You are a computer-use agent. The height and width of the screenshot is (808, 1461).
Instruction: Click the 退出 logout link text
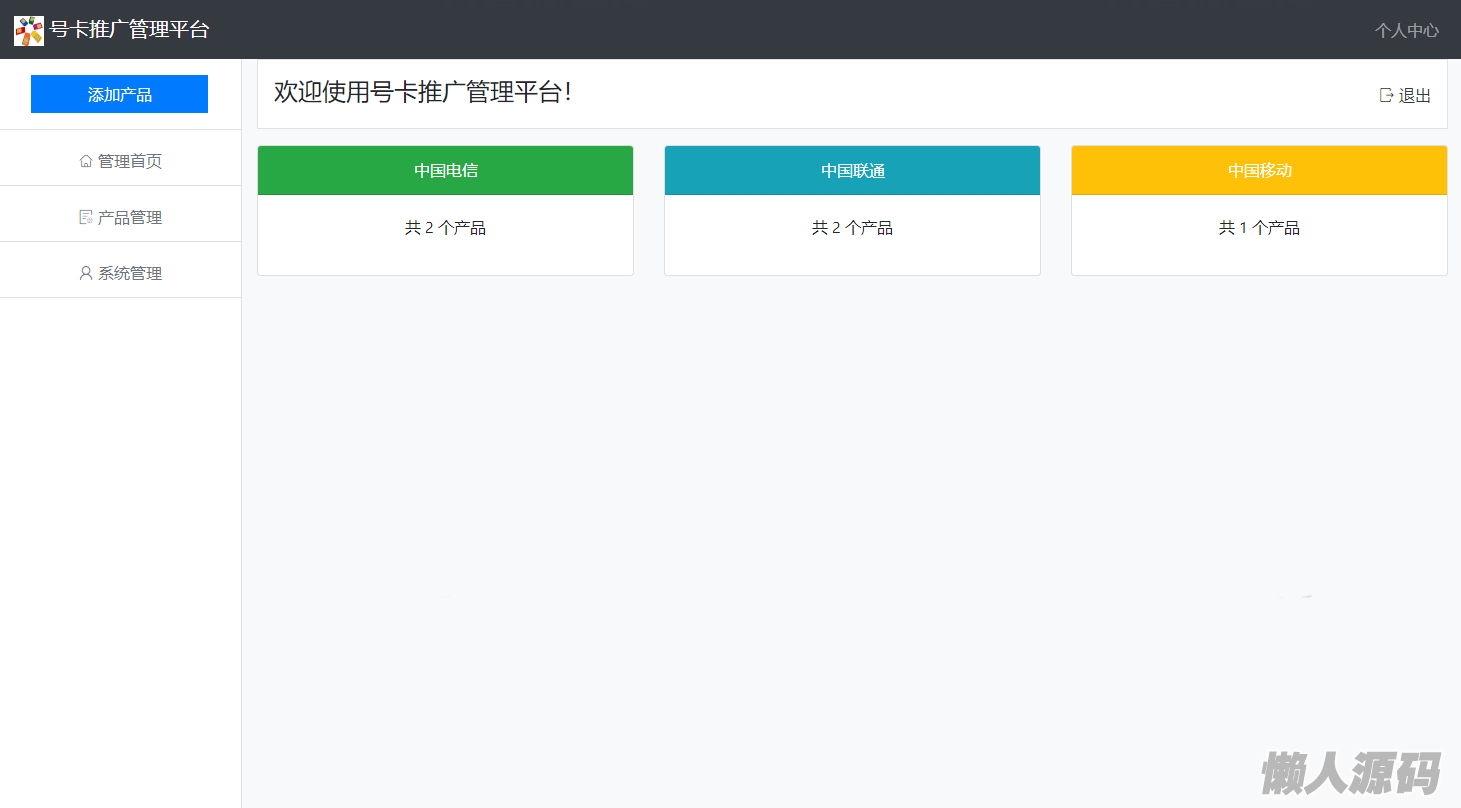[x=1415, y=96]
